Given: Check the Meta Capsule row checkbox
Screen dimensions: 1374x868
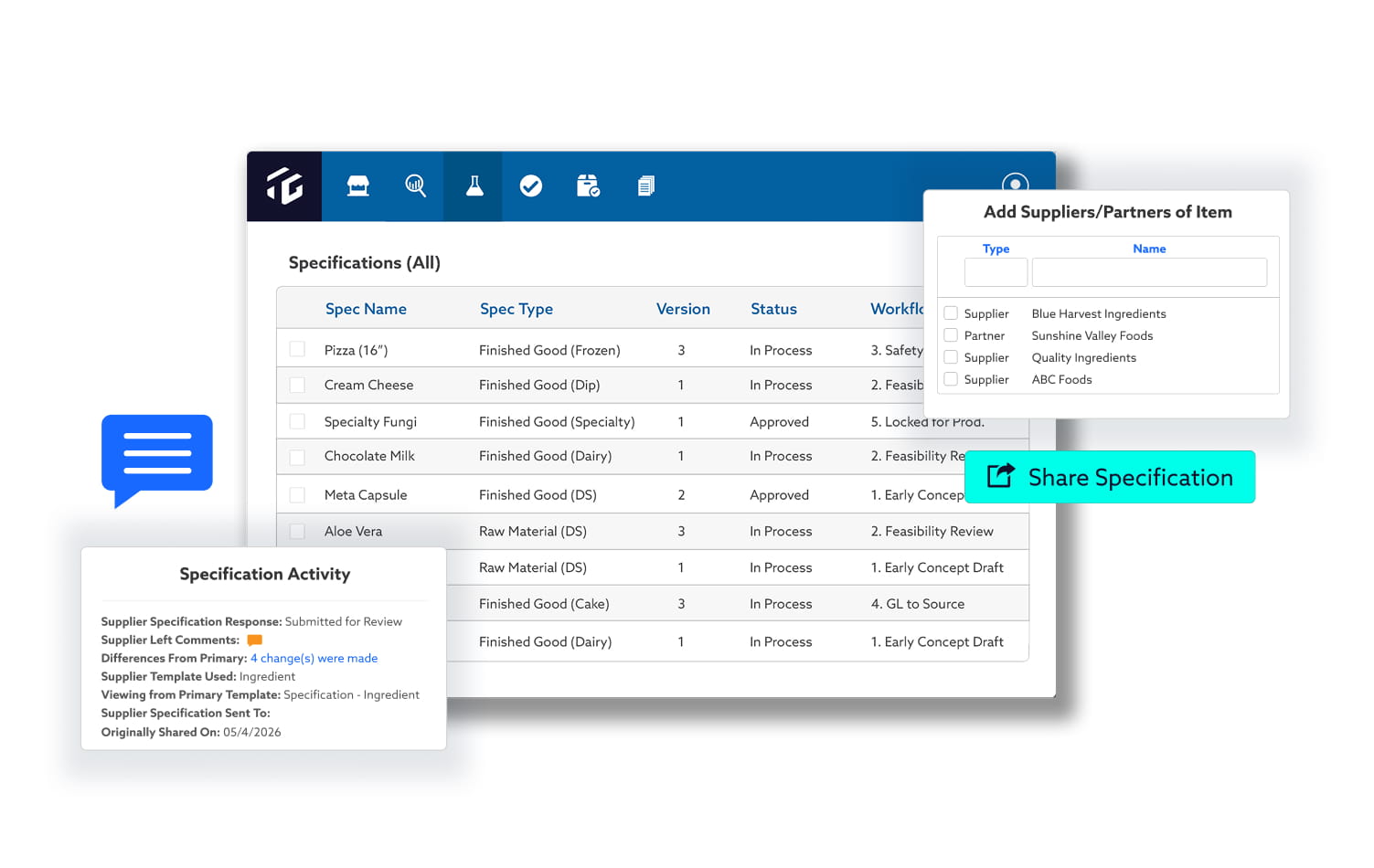Looking at the screenshot, I should [297, 494].
